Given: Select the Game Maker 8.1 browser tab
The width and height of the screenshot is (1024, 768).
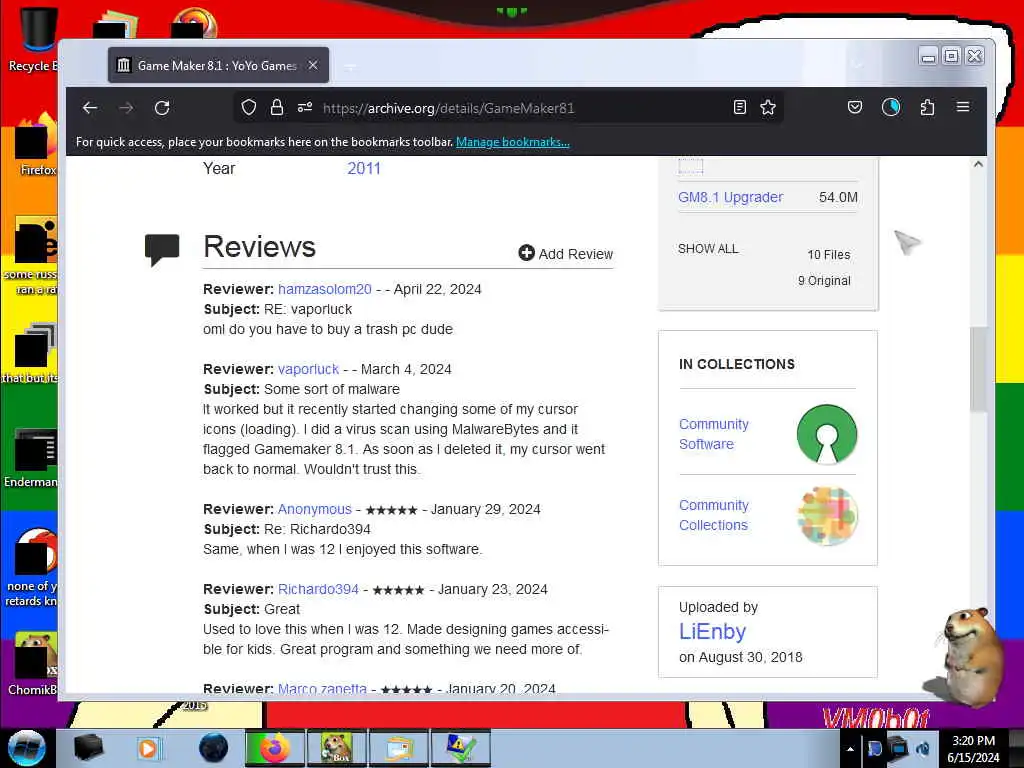Looking at the screenshot, I should point(219,65).
